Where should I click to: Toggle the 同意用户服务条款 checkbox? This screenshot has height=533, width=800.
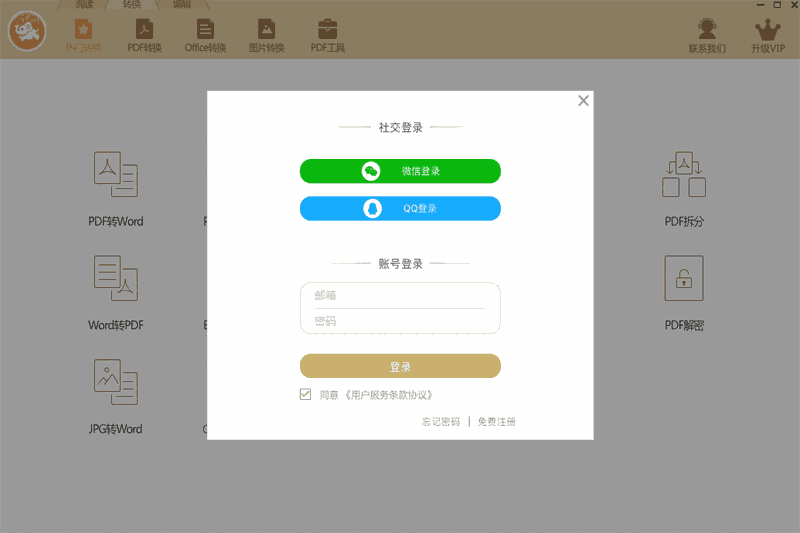click(306, 395)
